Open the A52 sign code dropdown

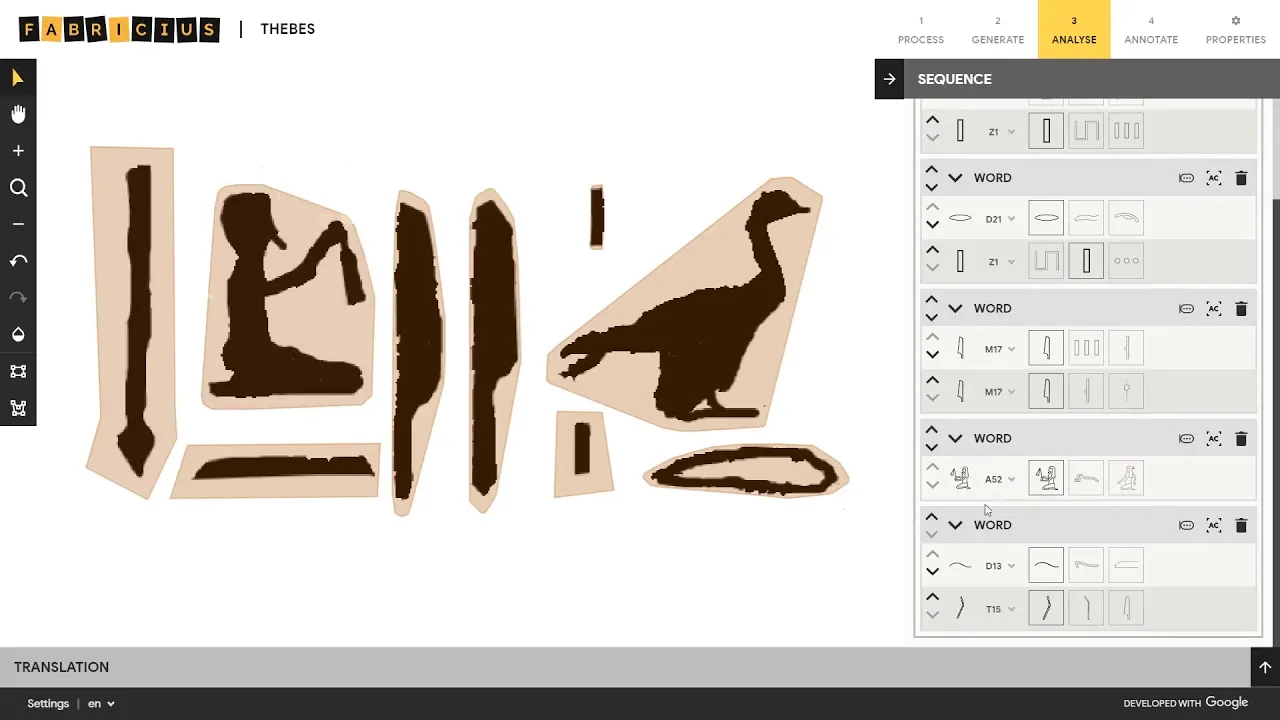pyautogui.click(x=1011, y=479)
